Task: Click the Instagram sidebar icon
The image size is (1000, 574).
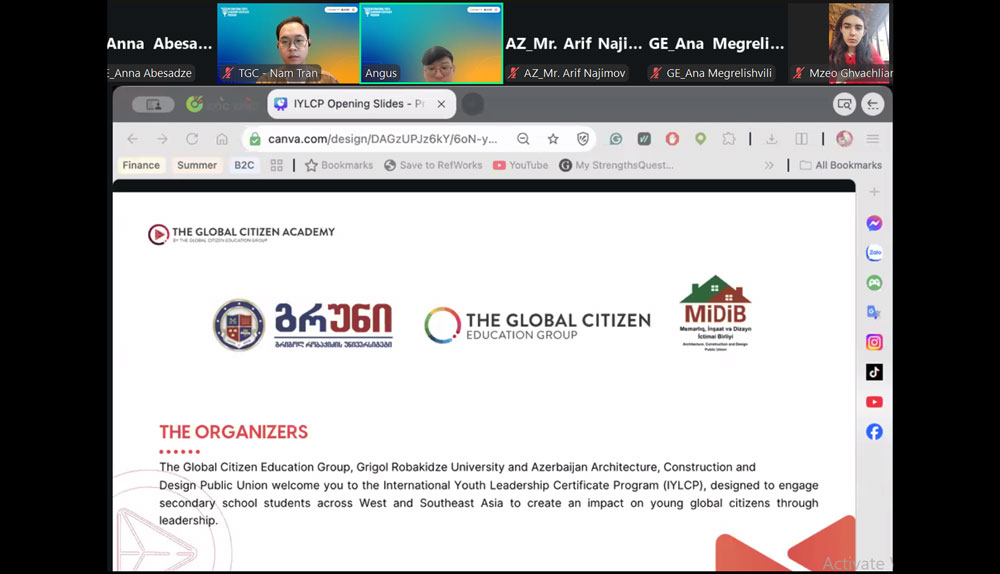Action: coord(874,342)
